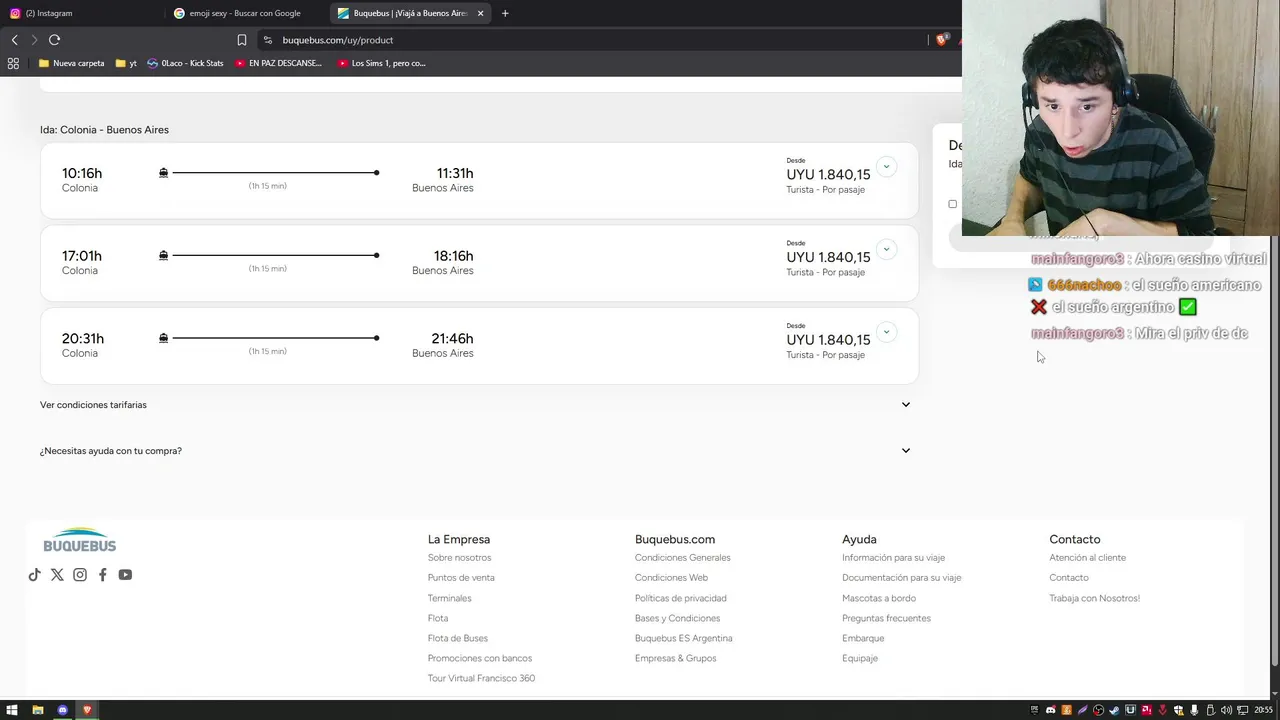
Task: Open Tour Virtual Francisco 360 link
Action: click(x=481, y=678)
